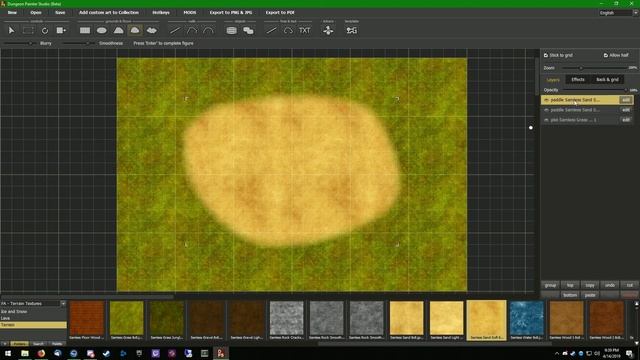Image resolution: width=640 pixels, height=360 pixels.
Task: Toggle Stick to grid checkbox
Action: 546,55
